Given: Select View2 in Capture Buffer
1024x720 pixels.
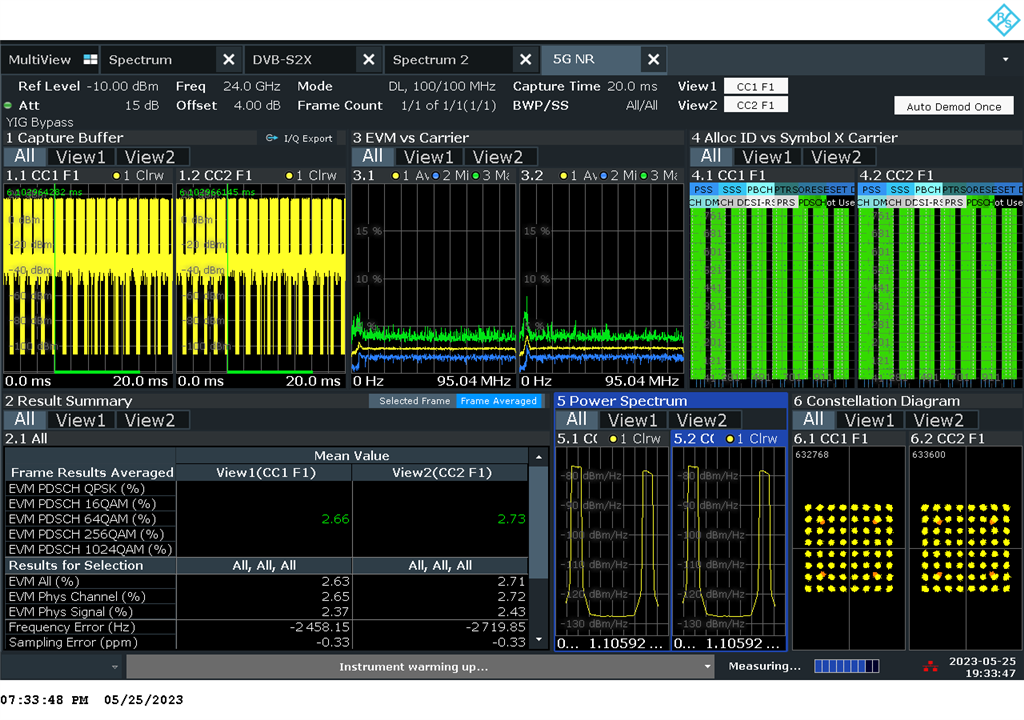Looking at the screenshot, I should [x=150, y=157].
